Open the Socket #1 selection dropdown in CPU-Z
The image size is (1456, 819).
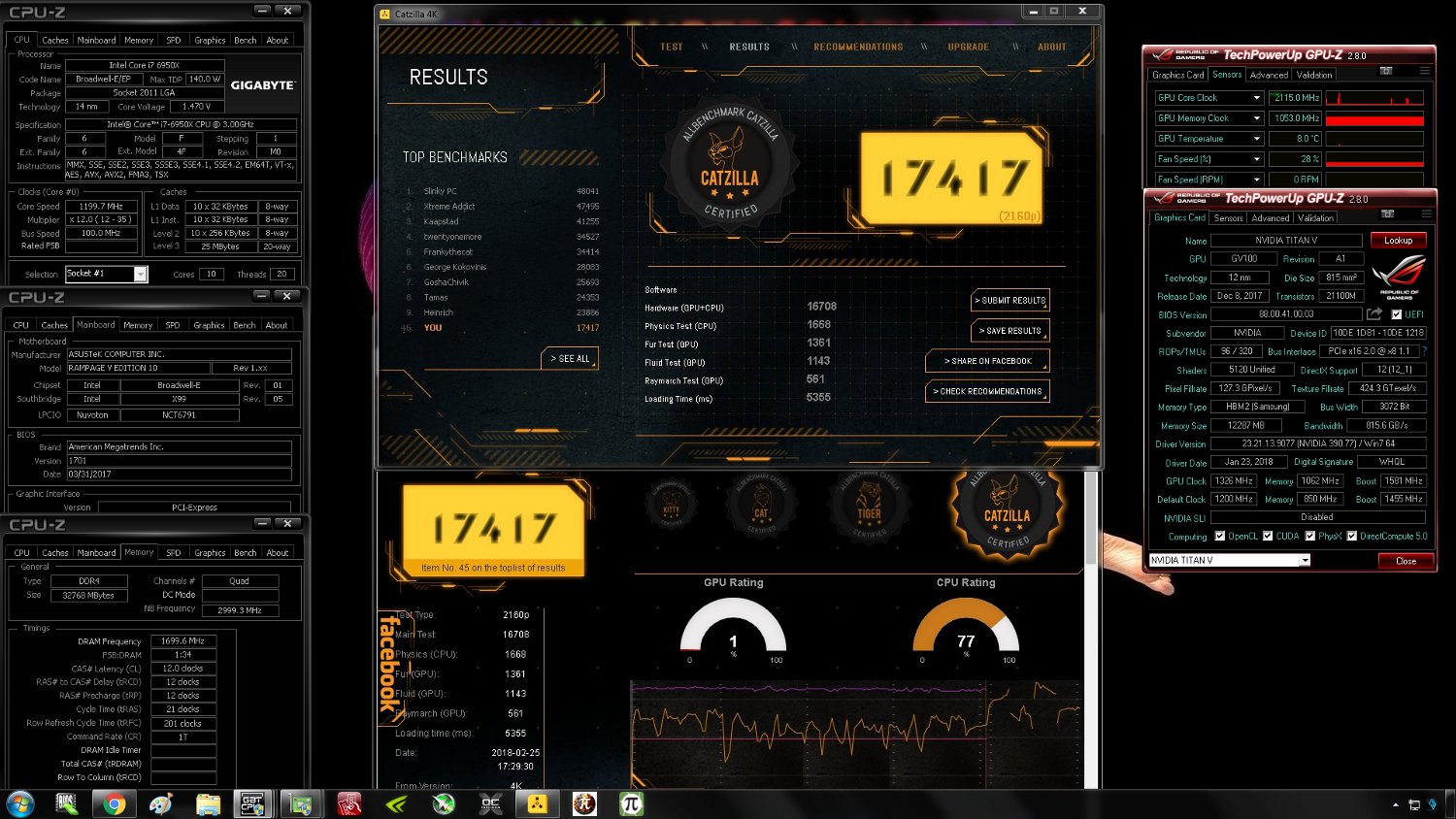[x=141, y=275]
